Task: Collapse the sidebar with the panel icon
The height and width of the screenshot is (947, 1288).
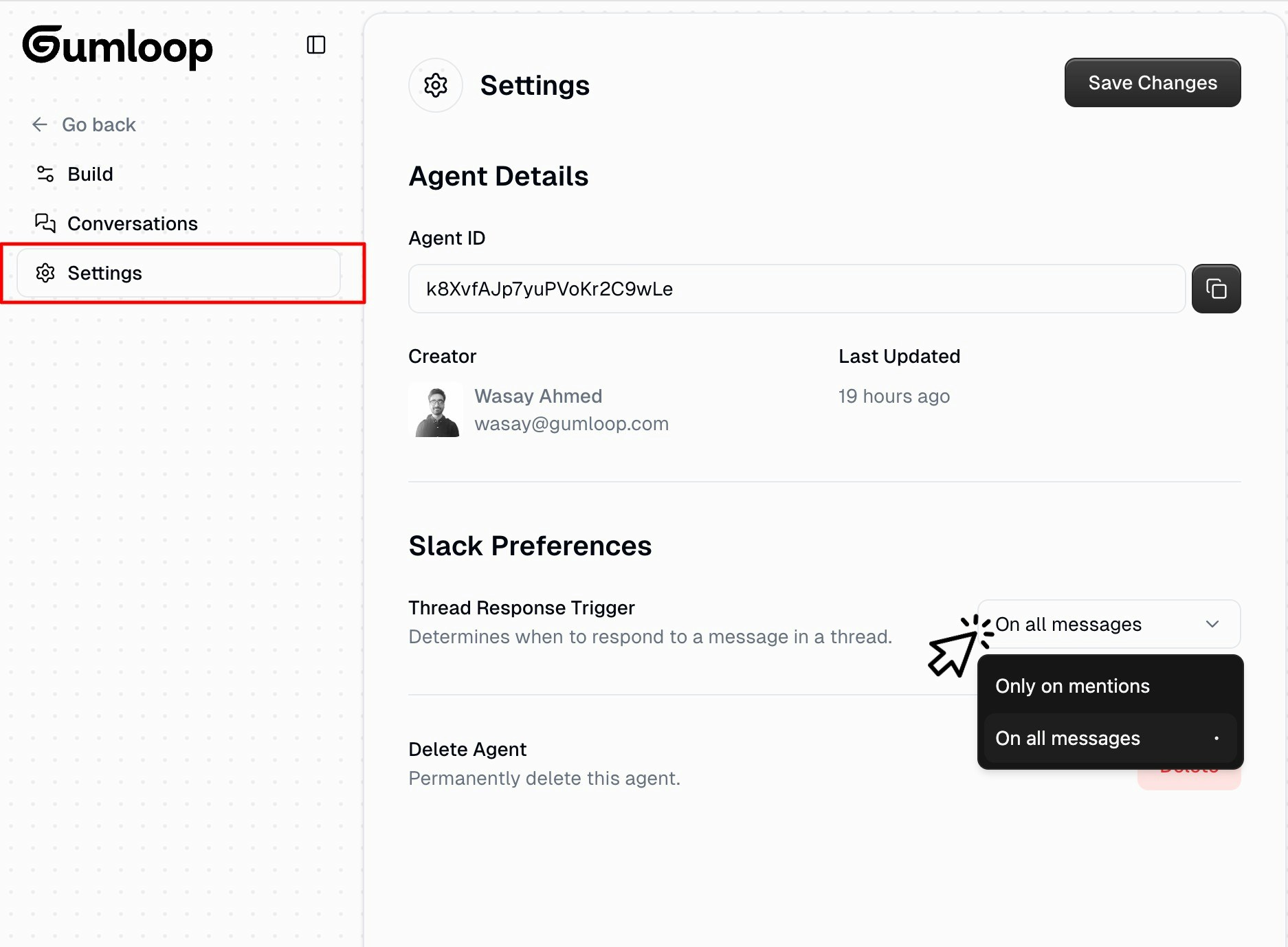Action: pyautogui.click(x=315, y=45)
